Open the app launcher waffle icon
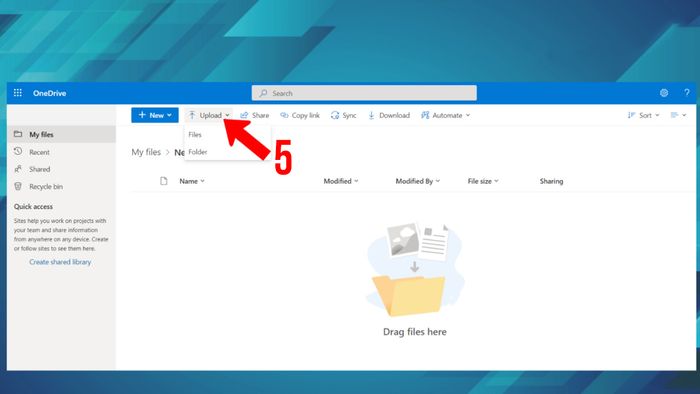Viewport: 700px width, 394px height. (x=18, y=93)
